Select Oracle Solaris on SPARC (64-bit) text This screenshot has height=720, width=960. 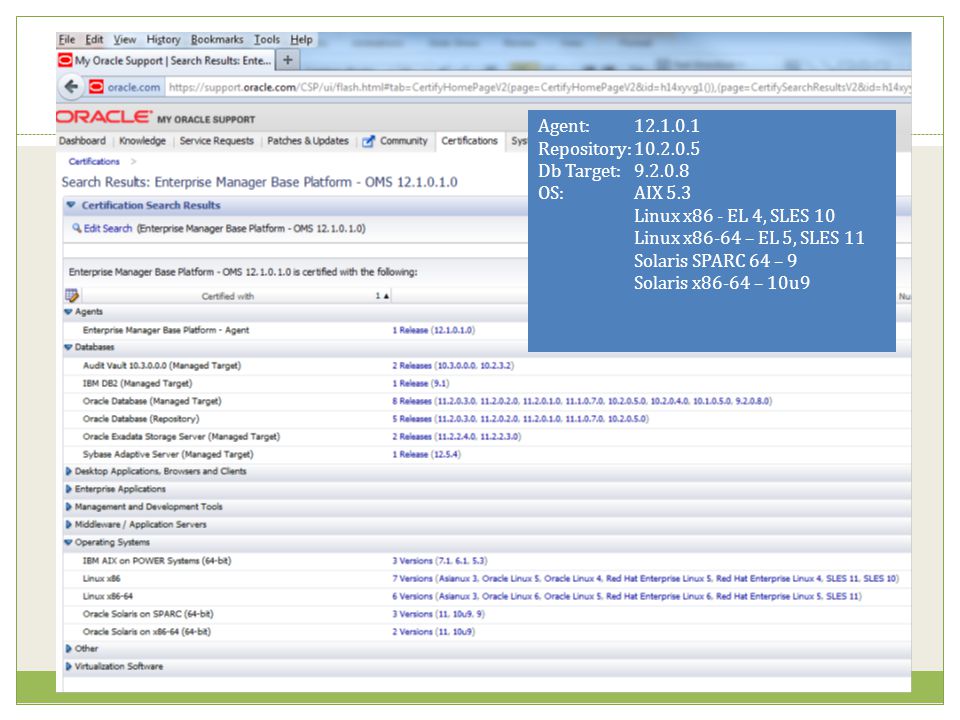(x=148, y=614)
